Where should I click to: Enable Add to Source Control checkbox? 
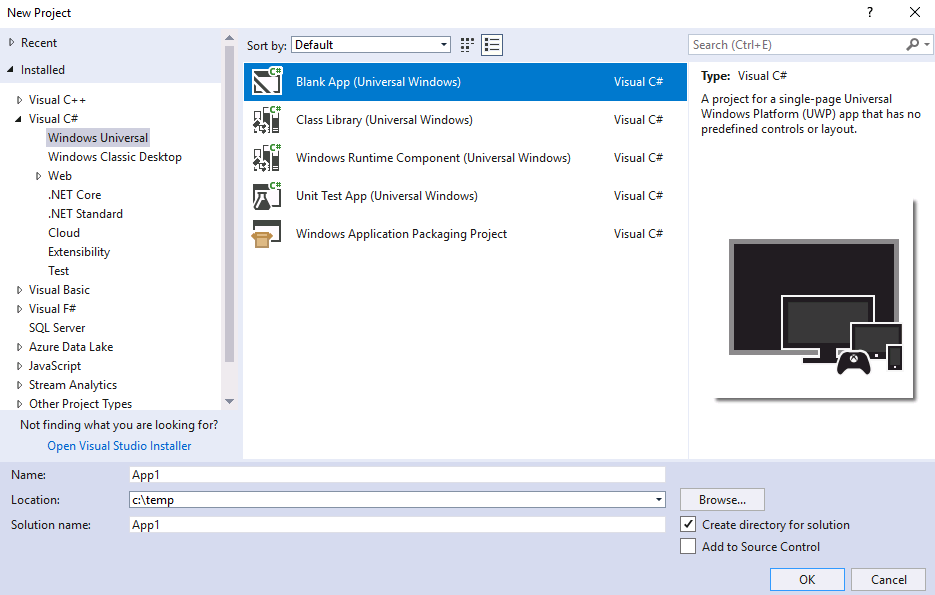[688, 547]
